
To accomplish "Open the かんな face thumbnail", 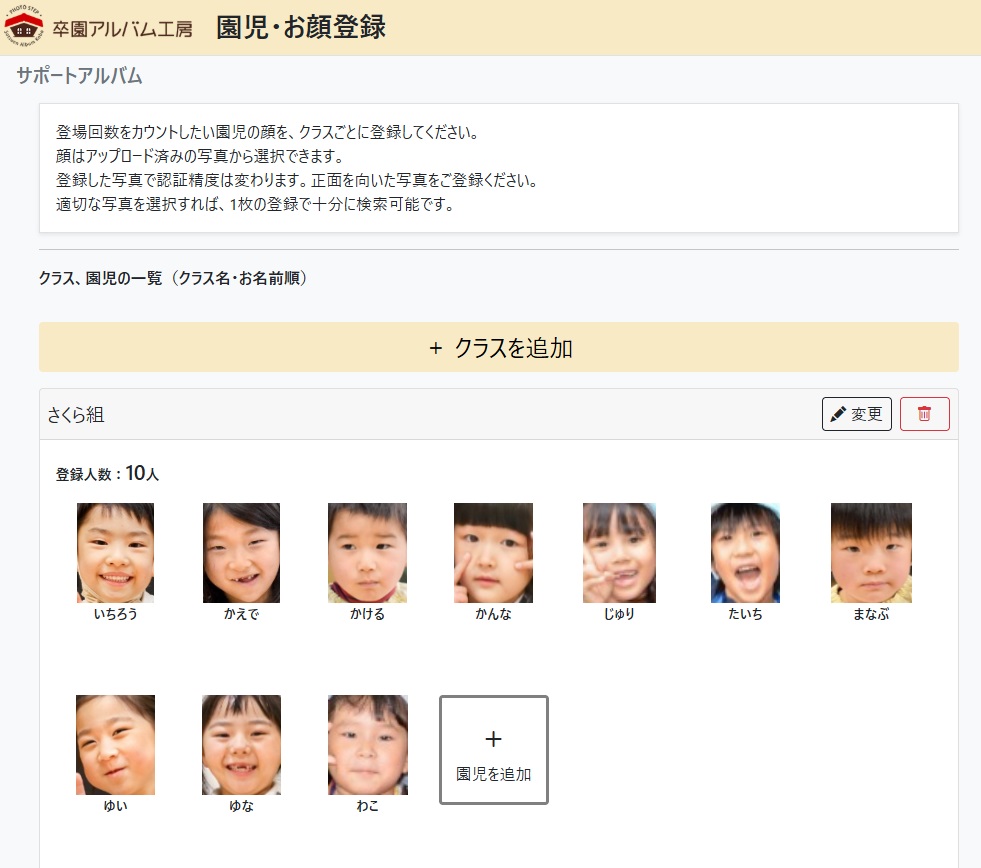I will tap(494, 553).
